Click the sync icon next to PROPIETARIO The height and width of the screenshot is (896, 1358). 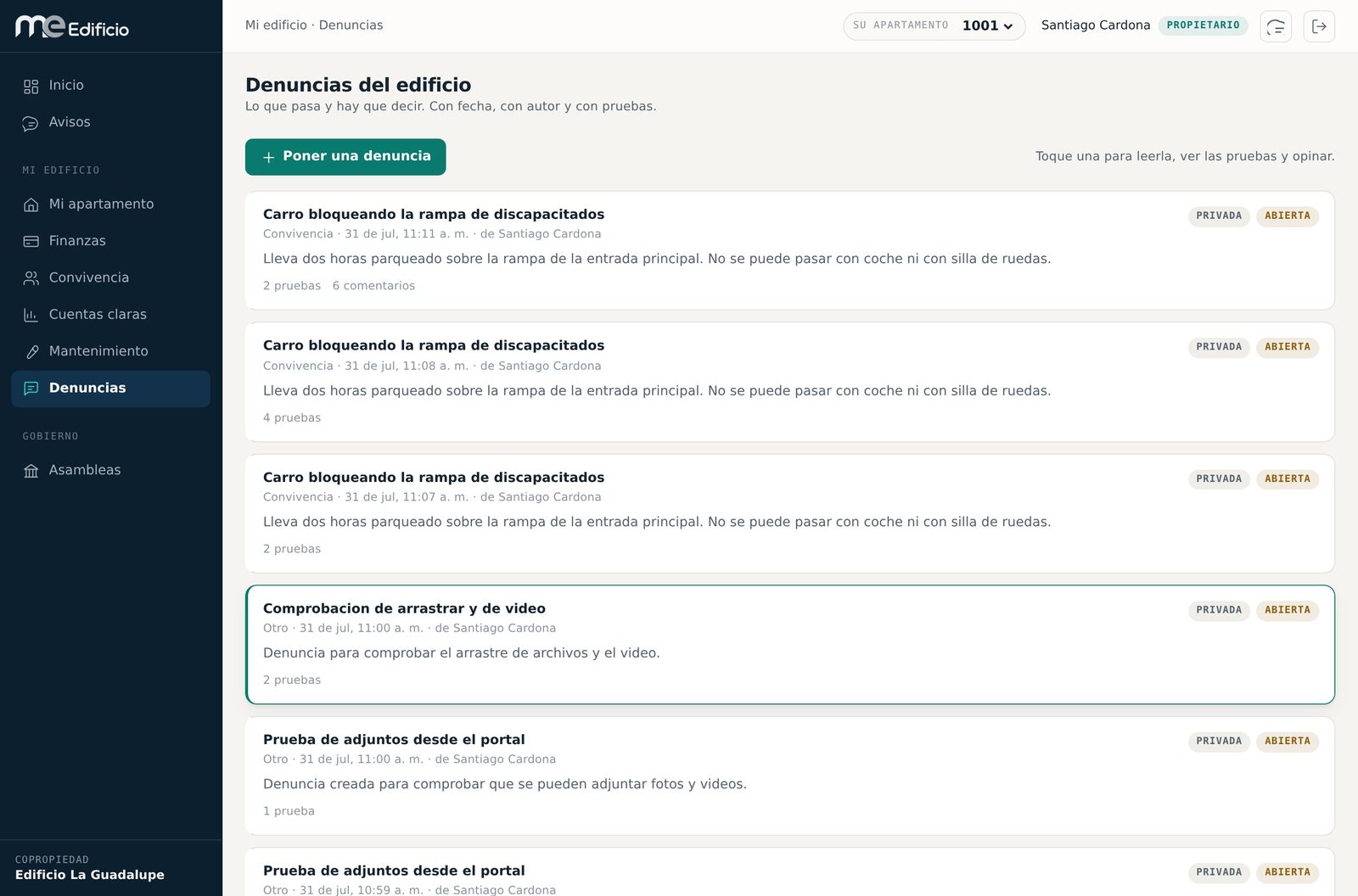[x=1276, y=26]
